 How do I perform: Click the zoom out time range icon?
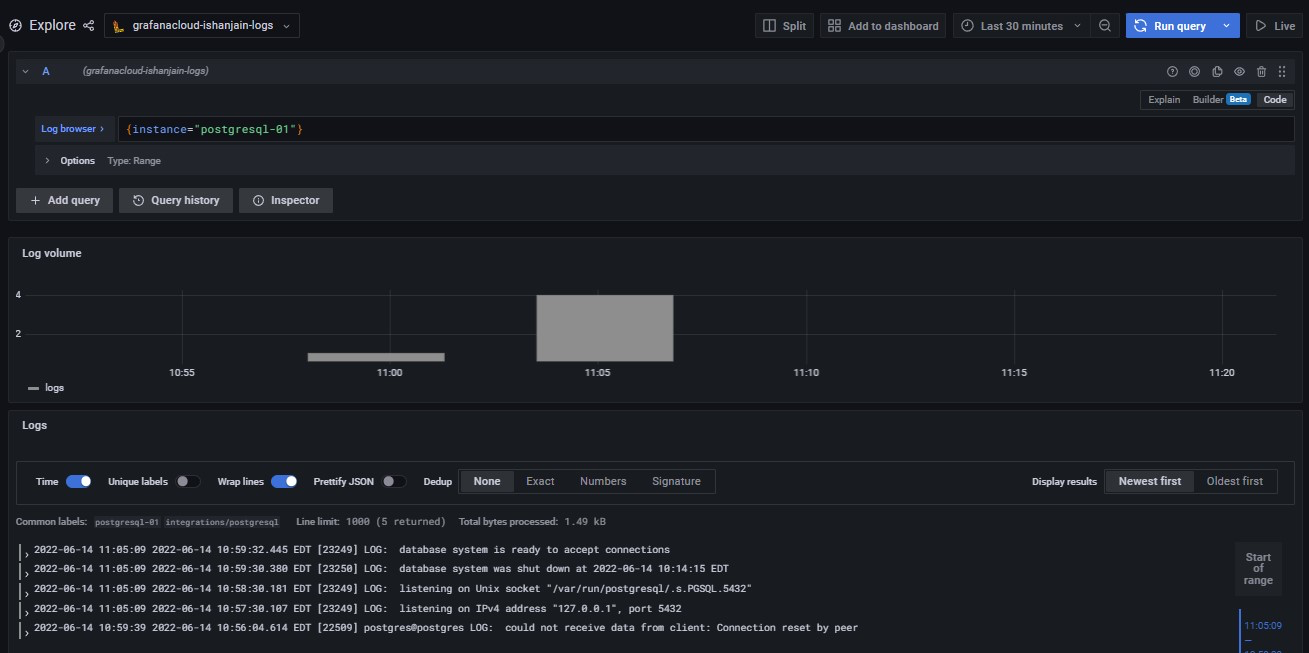tap(1105, 26)
